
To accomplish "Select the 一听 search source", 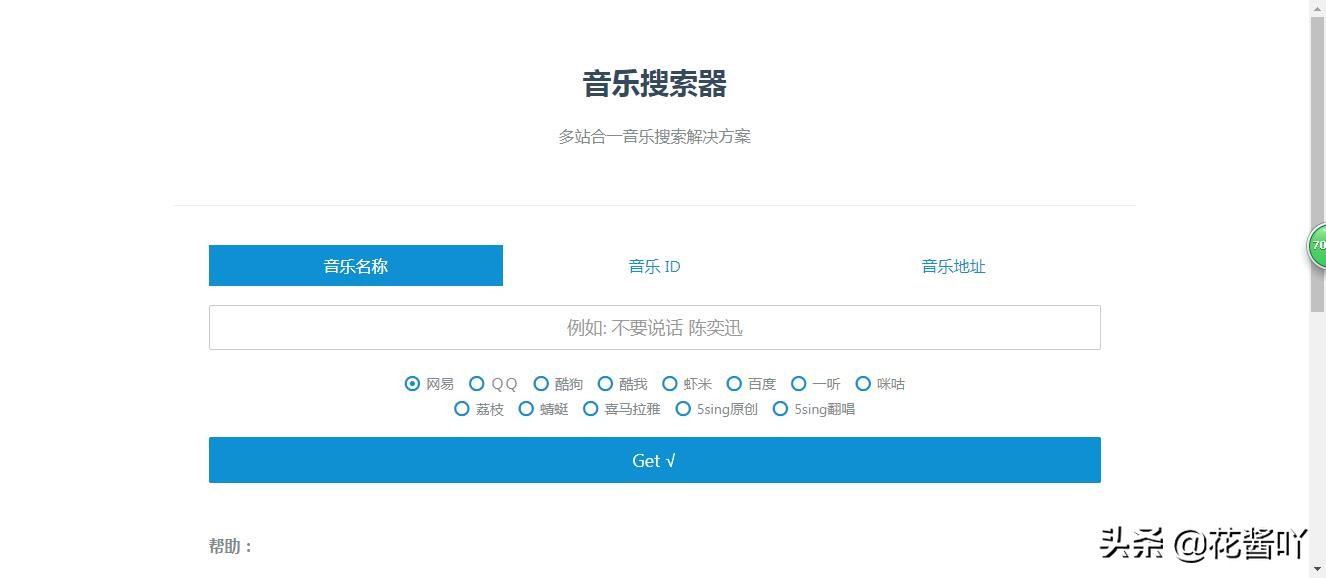I will pos(799,383).
